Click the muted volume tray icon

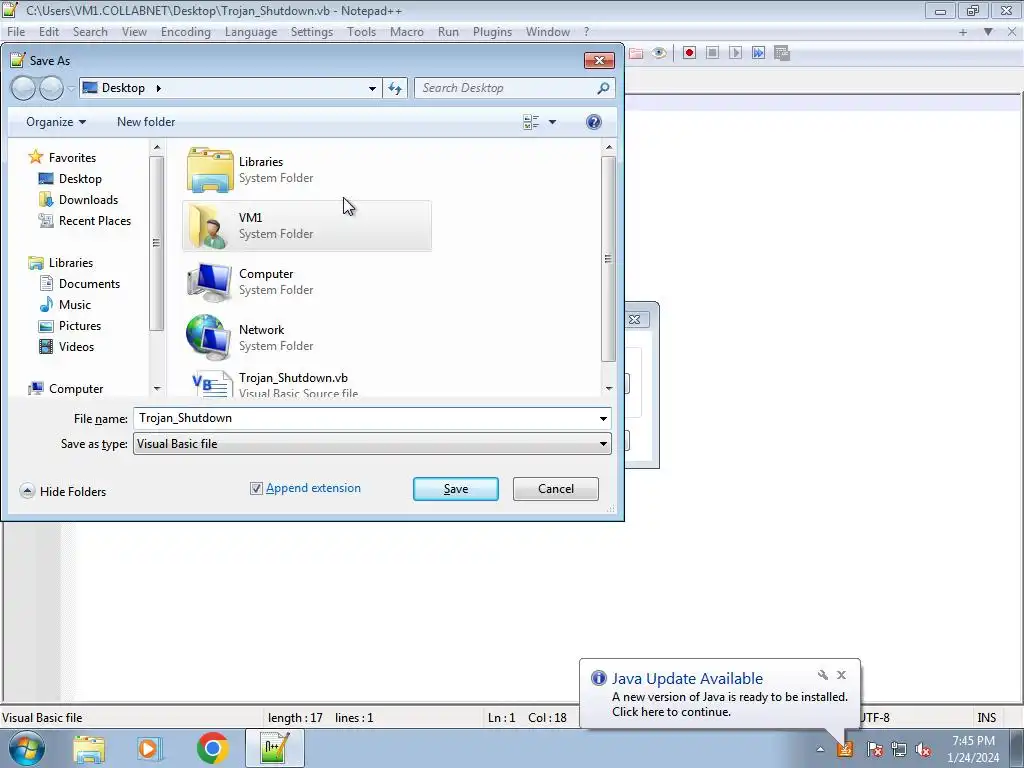(x=923, y=749)
